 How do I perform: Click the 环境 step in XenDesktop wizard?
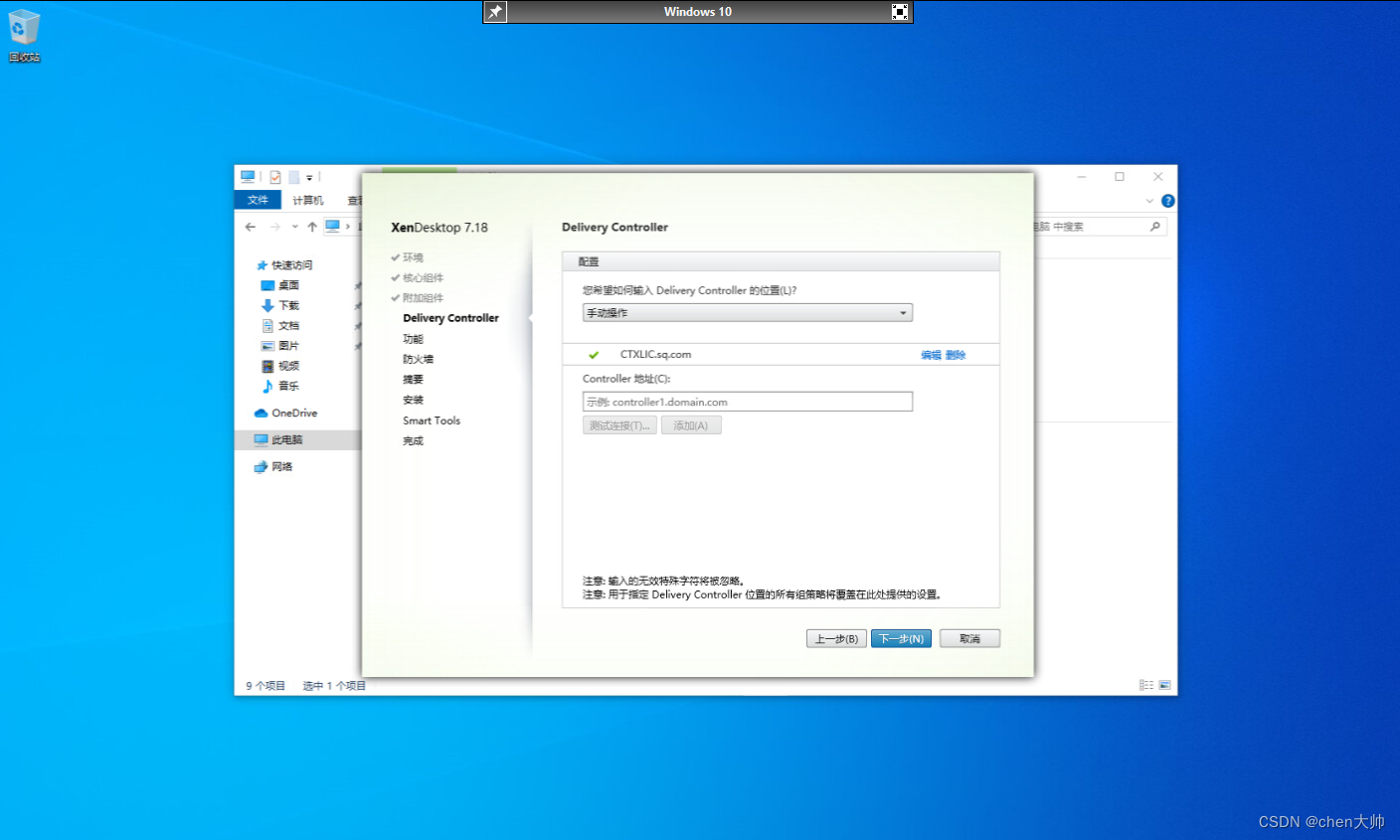pyautogui.click(x=413, y=257)
